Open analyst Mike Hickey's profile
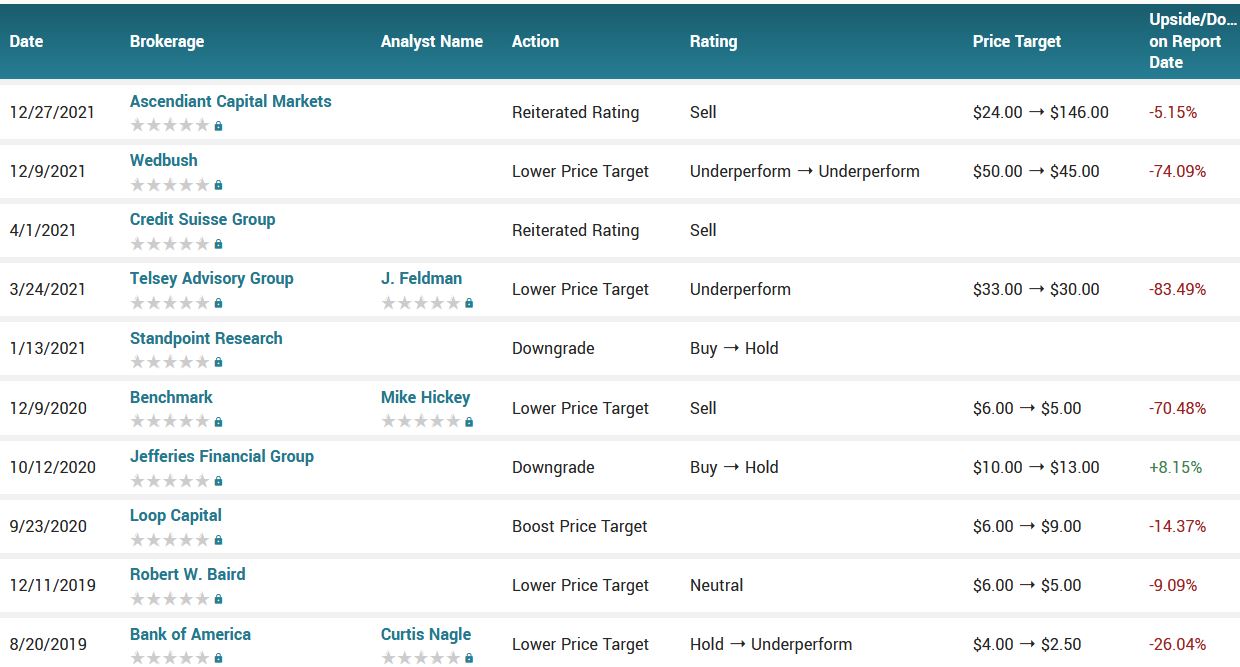Image resolution: width=1240 pixels, height=667 pixels. click(x=425, y=397)
